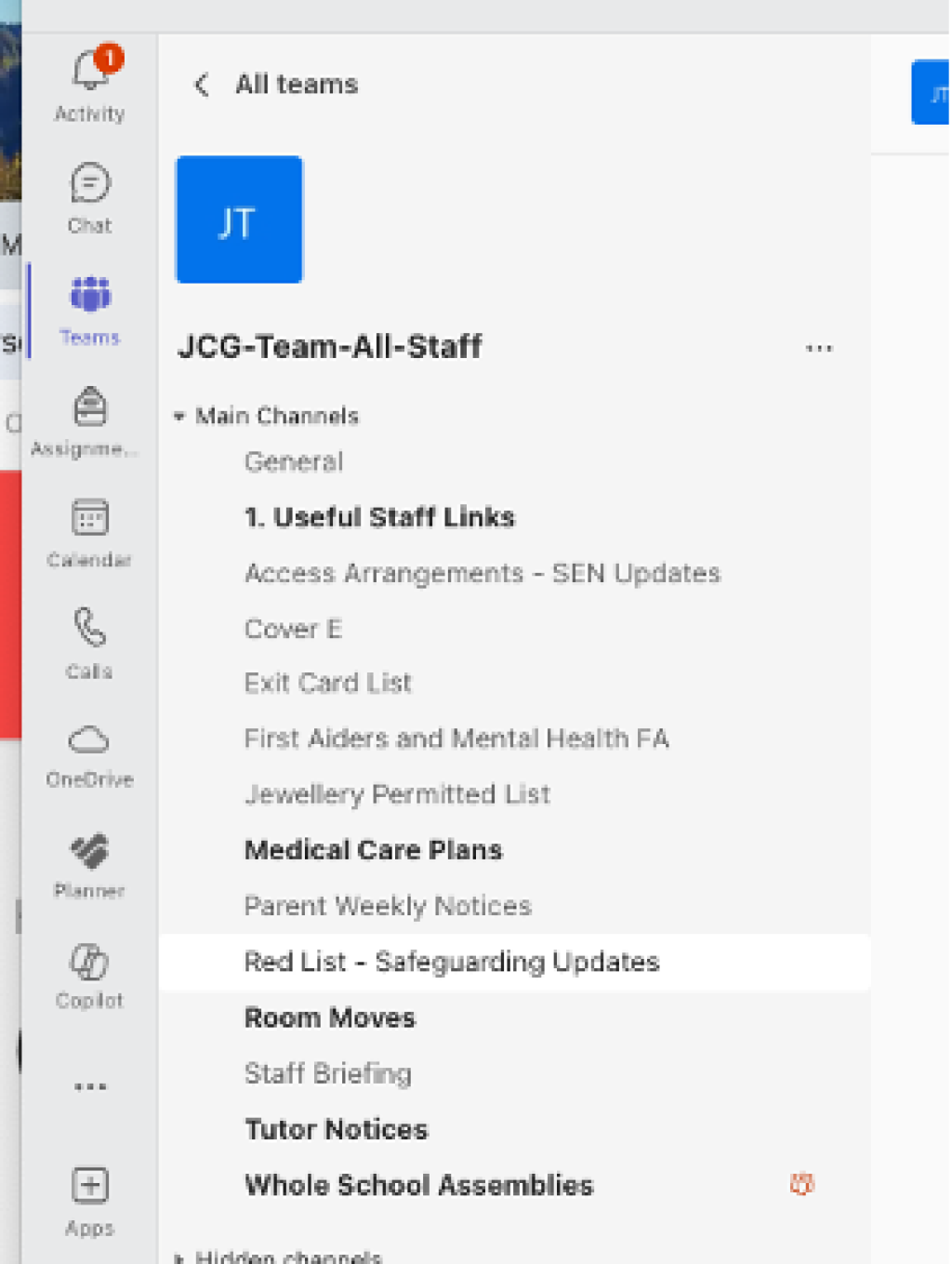
Task: Open the Calendar icon
Action: click(x=89, y=518)
